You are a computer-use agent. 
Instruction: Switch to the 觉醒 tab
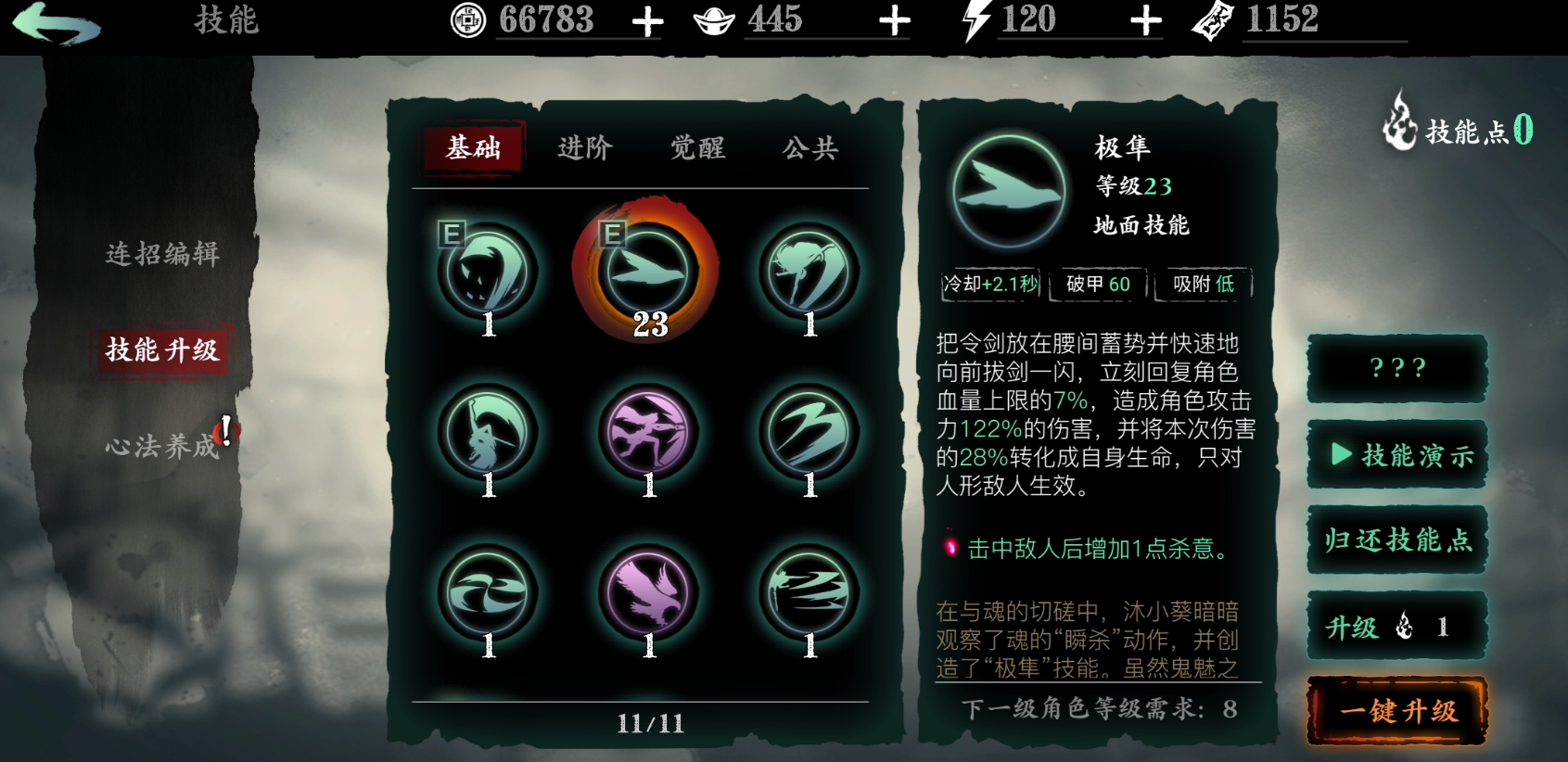[697, 147]
